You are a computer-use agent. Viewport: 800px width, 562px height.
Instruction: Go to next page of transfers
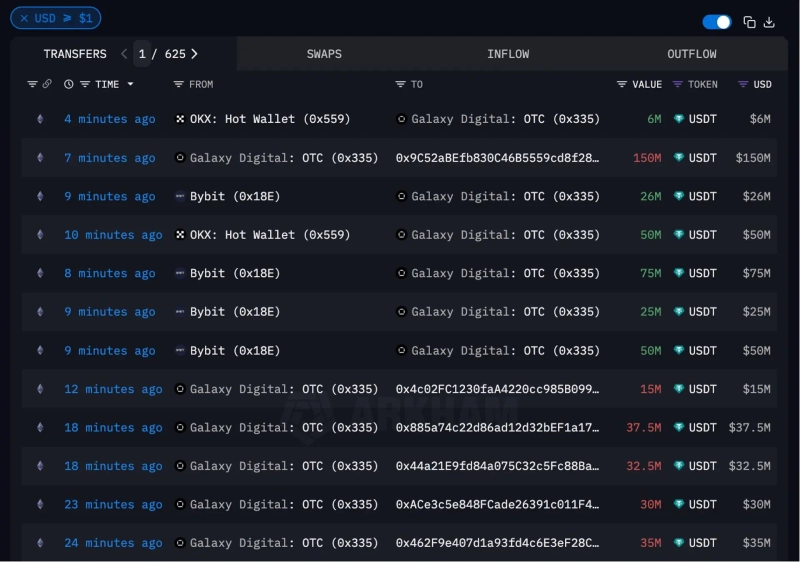194,54
